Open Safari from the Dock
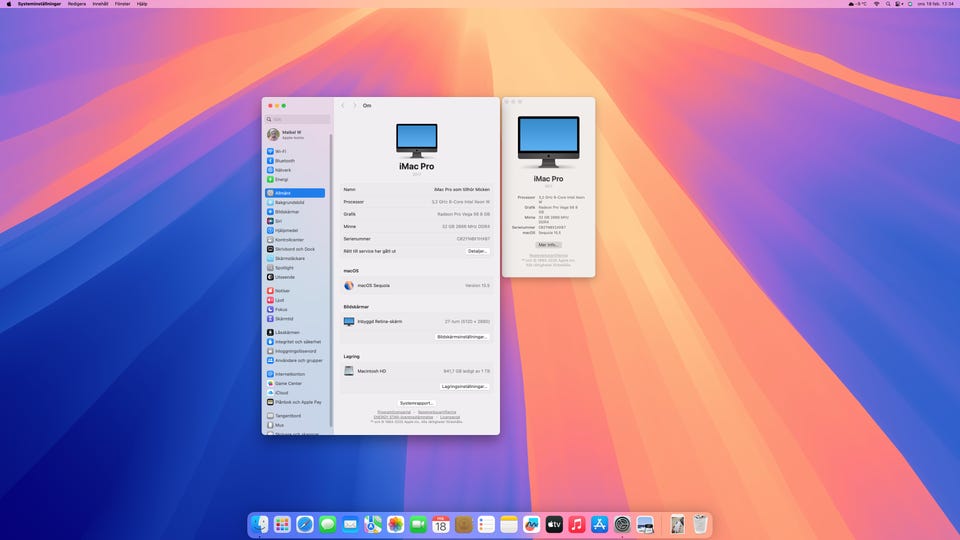Screen dimensions: 960x540 [x=305, y=524]
